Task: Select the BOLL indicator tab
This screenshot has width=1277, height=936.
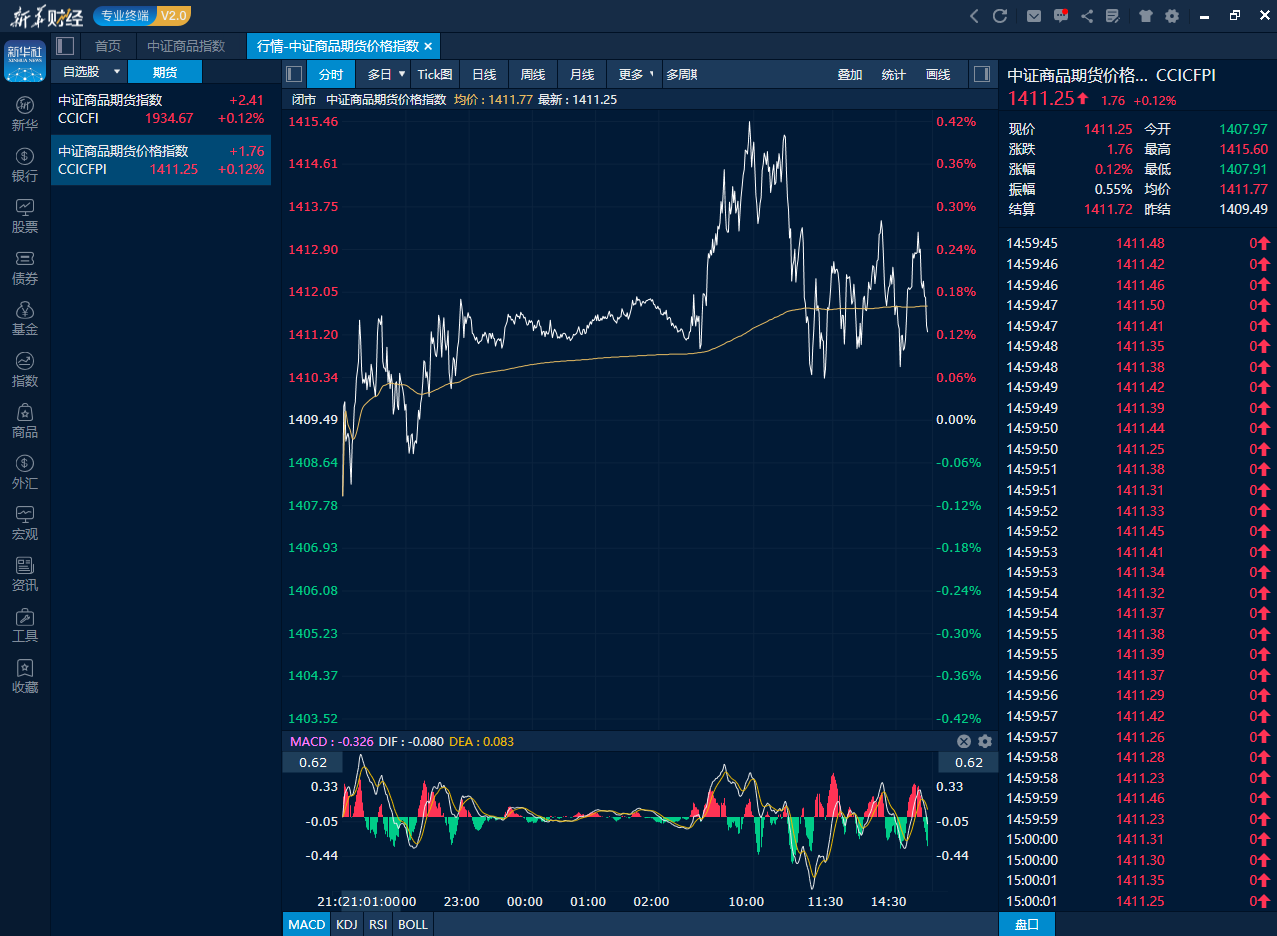Action: pos(413,924)
